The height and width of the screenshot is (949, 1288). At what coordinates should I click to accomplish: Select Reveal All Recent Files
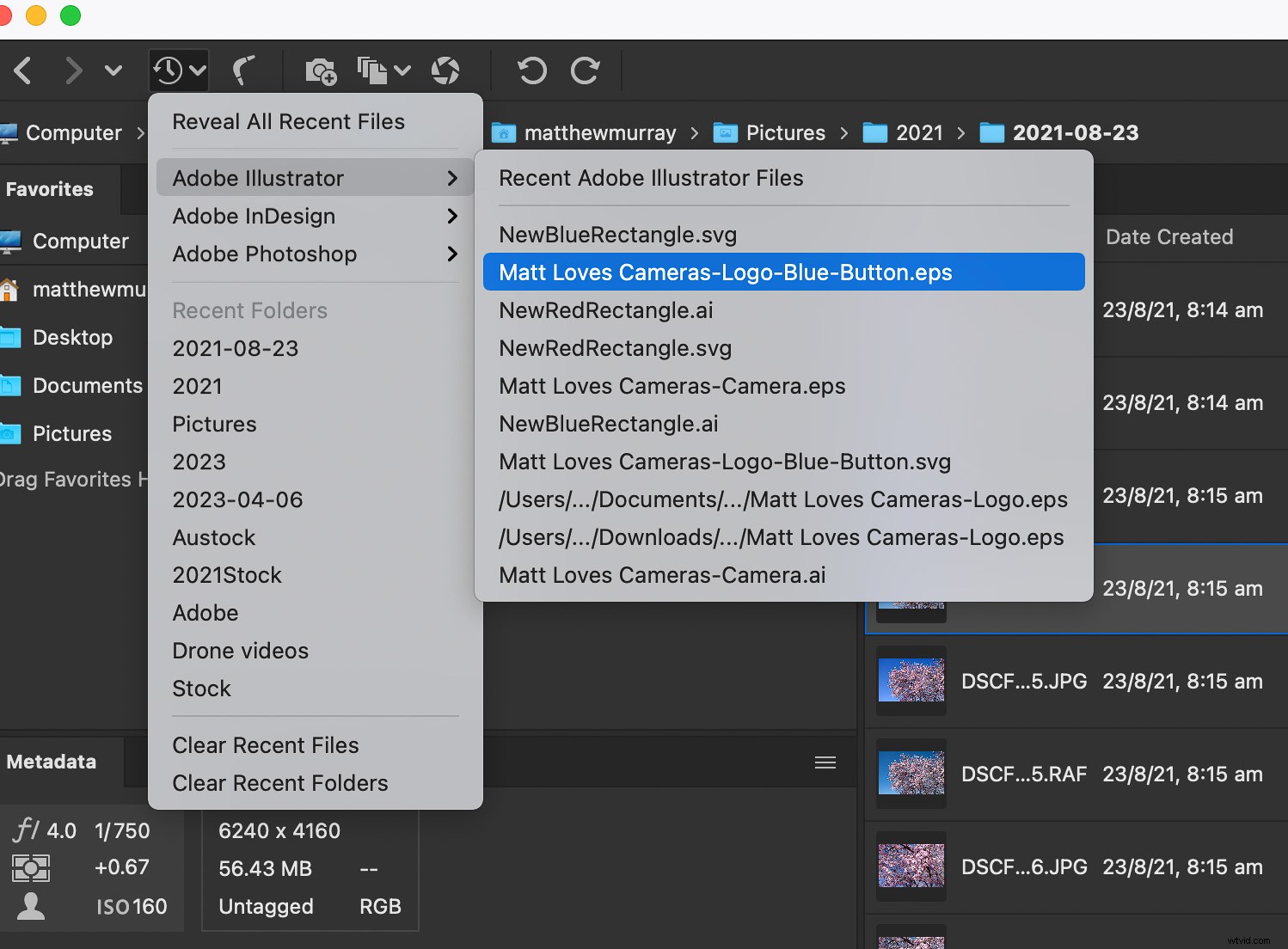[x=289, y=121]
